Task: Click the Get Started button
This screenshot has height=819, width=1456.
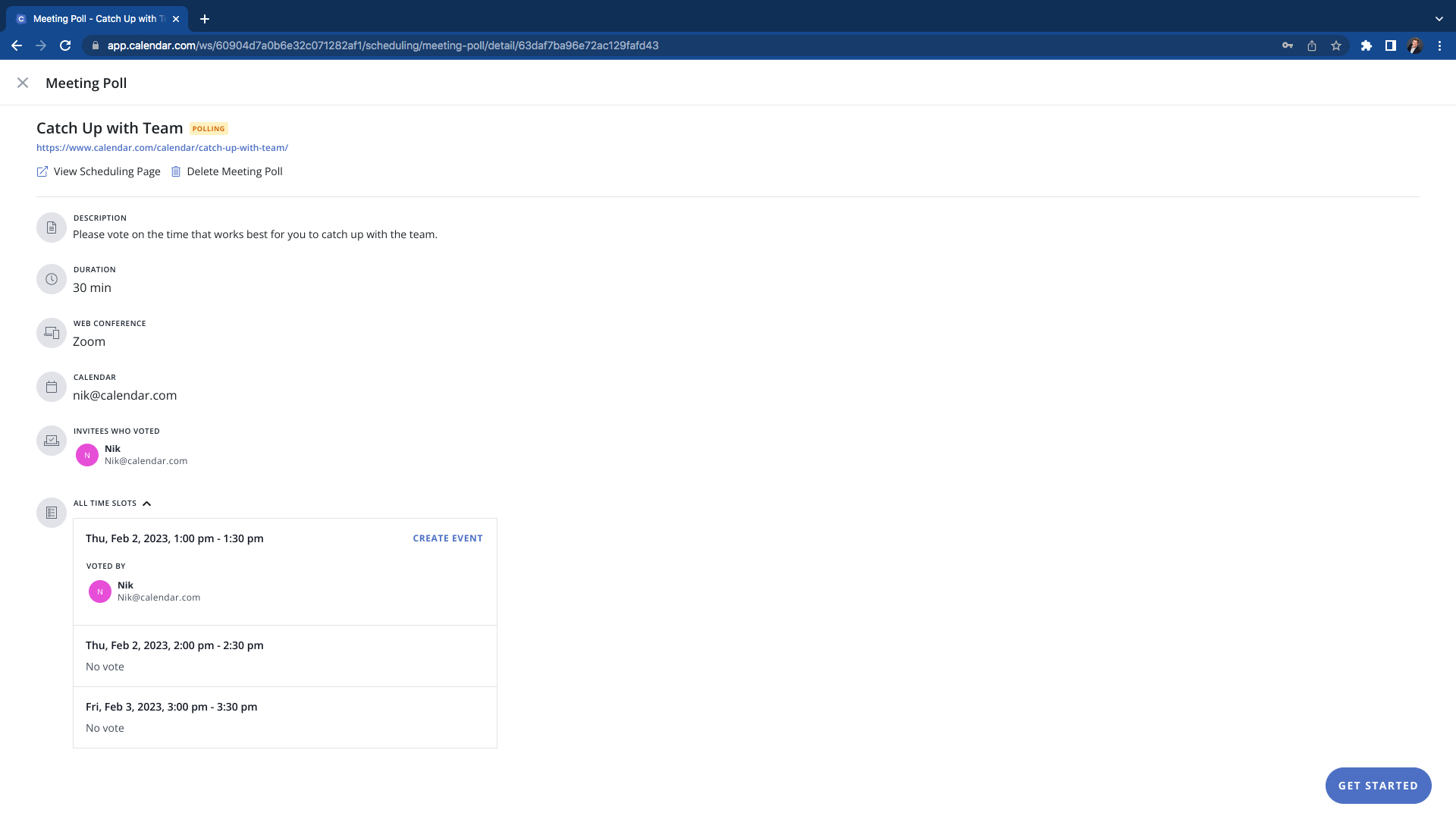Action: (x=1378, y=786)
